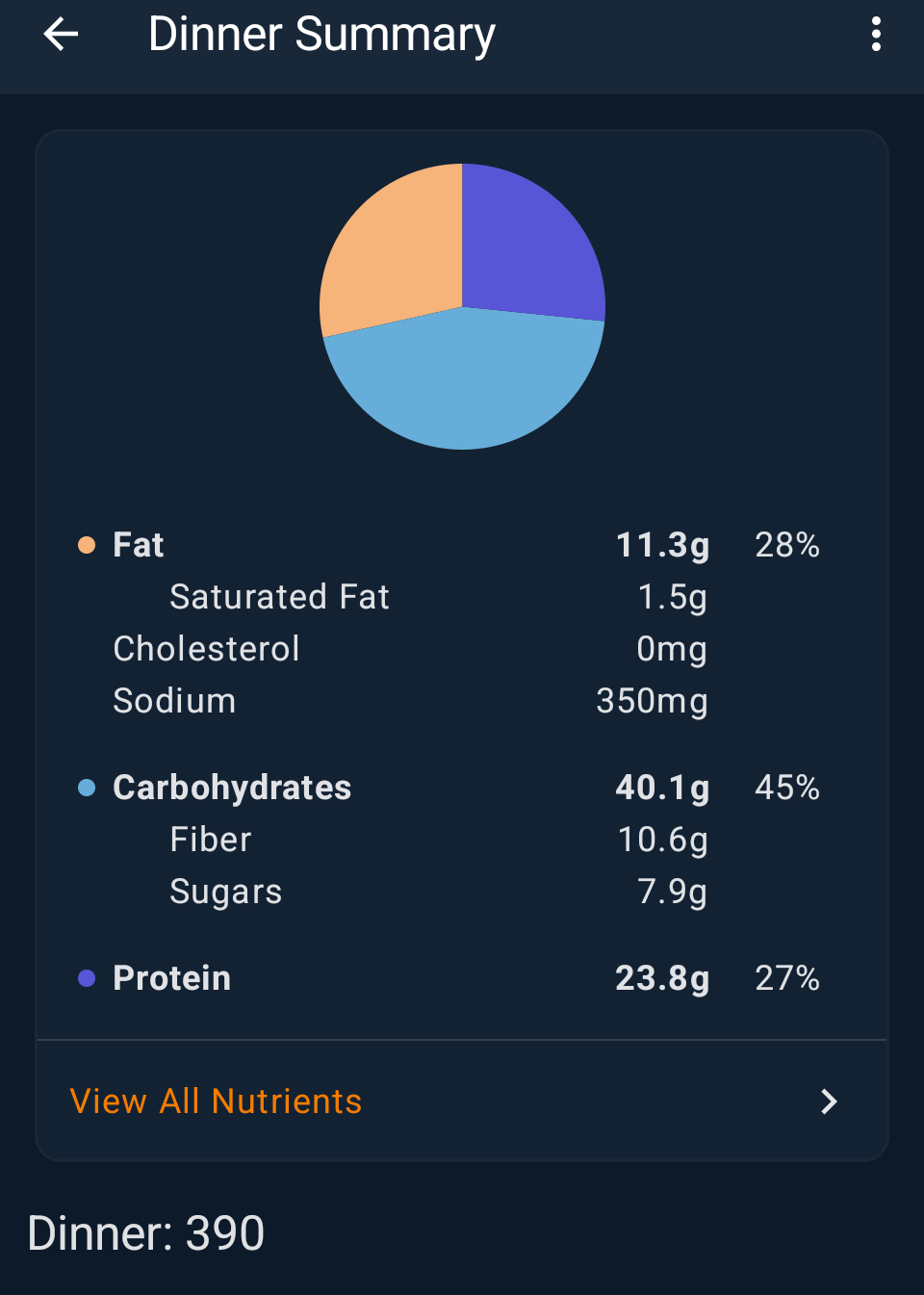Screen dimensions: 924x1295
Task: Tap the Protein row label
Action: (x=172, y=978)
